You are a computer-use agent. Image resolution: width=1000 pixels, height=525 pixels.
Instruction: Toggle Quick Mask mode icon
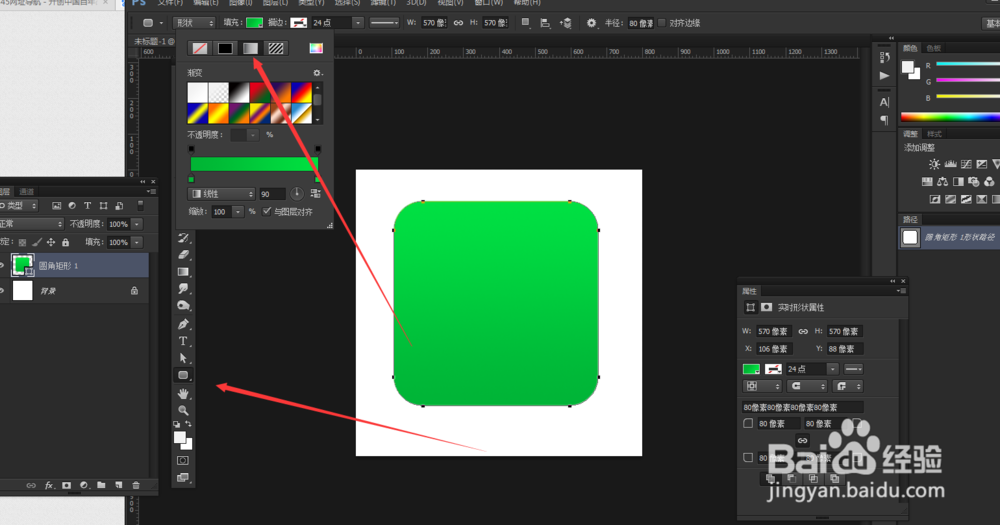click(183, 460)
